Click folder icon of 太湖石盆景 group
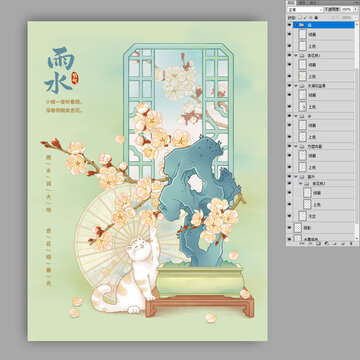360x360 pixels. point(302,86)
